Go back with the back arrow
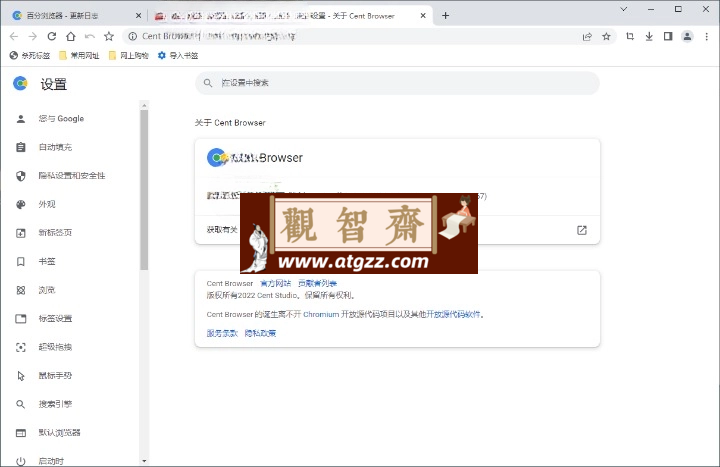This screenshot has width=720, height=467. point(14,36)
